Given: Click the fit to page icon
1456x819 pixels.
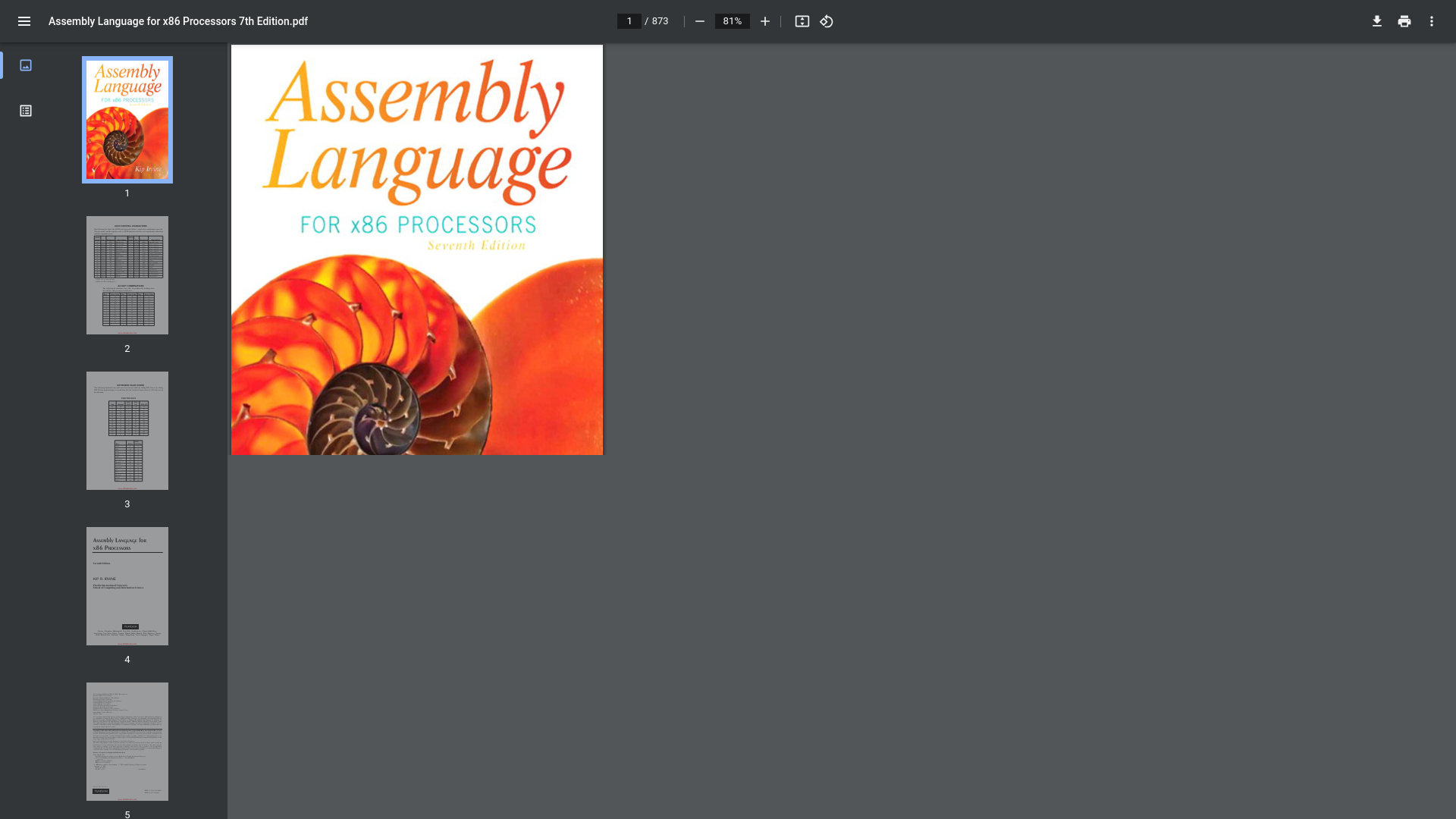Looking at the screenshot, I should pyautogui.click(x=802, y=21).
